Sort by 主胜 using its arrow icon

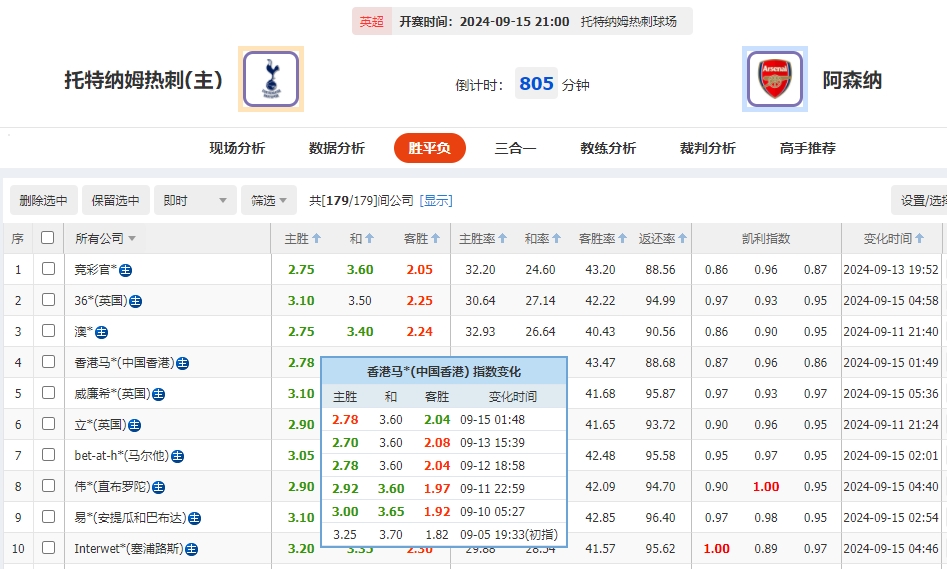coord(317,239)
